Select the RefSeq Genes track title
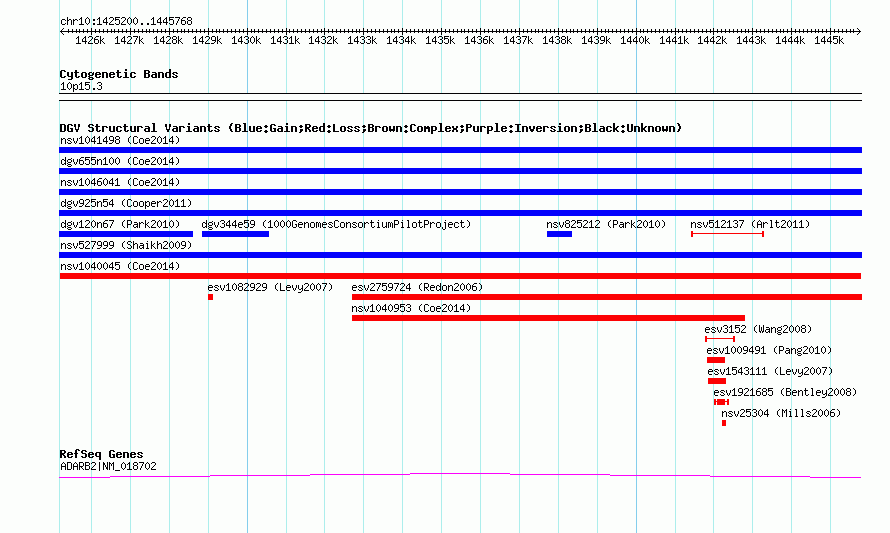Screen dimensions: 890x533 pos(102,454)
